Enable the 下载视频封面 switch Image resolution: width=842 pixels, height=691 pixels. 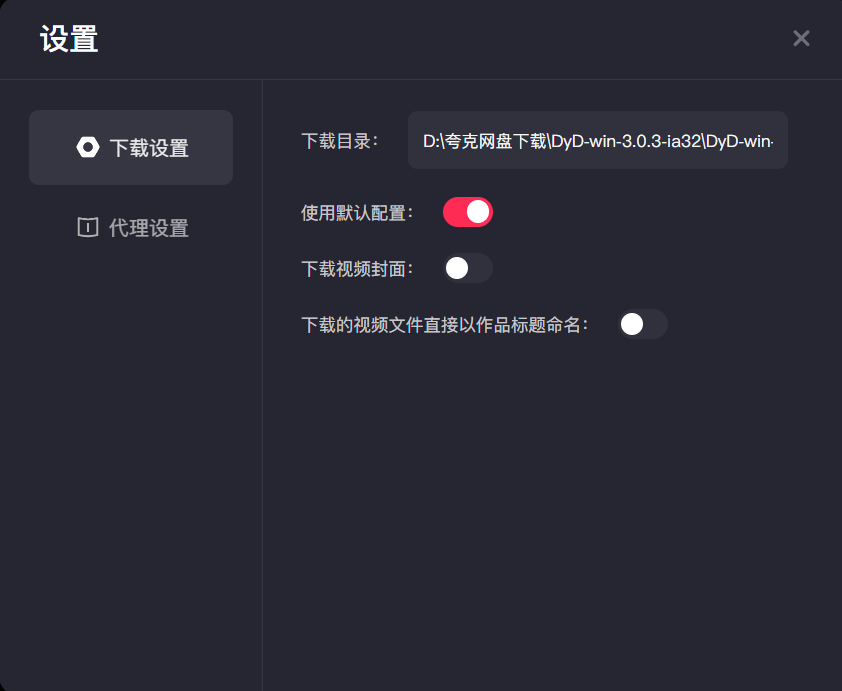click(x=467, y=268)
